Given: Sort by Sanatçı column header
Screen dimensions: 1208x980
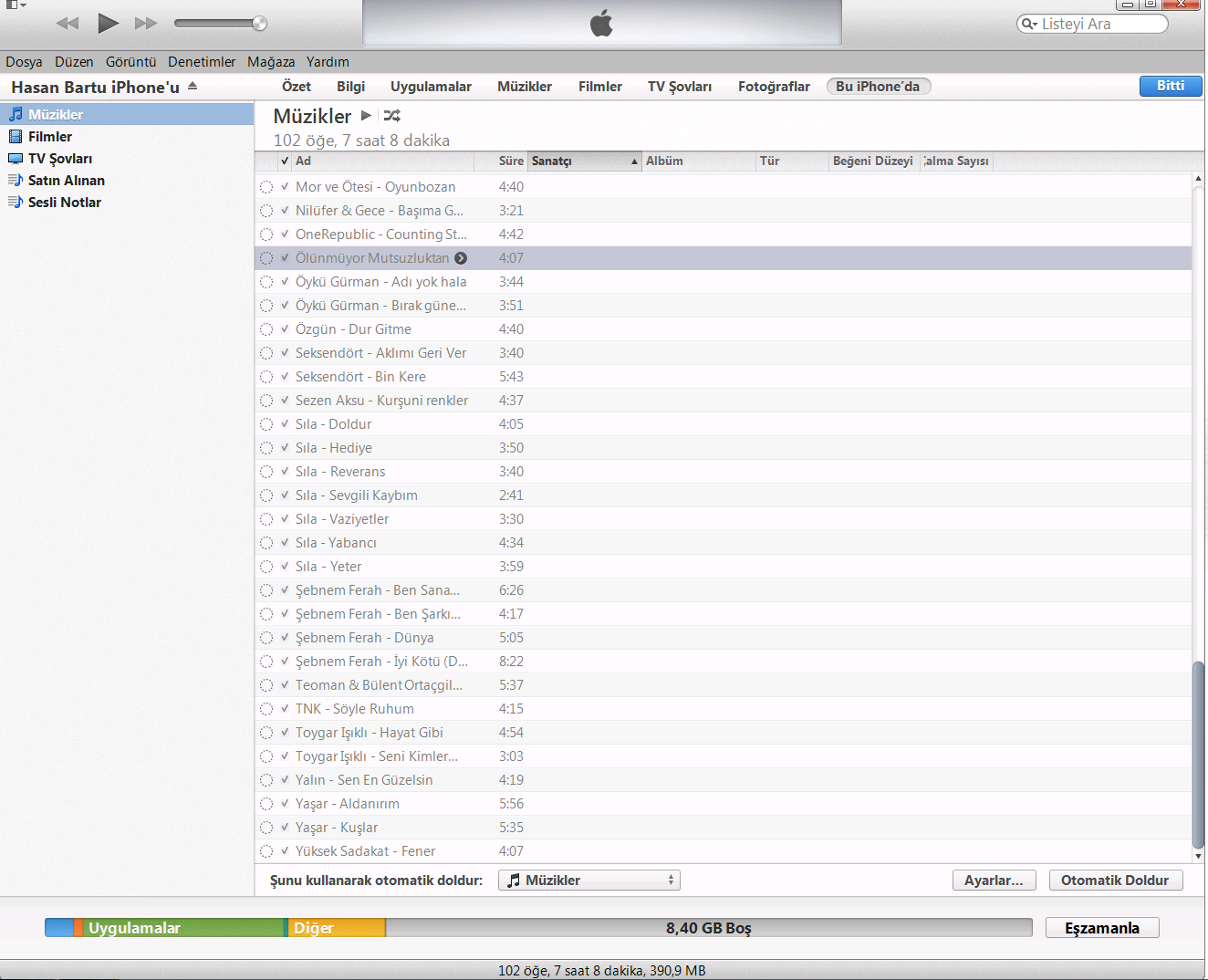Looking at the screenshot, I should pyautogui.click(x=585, y=161).
